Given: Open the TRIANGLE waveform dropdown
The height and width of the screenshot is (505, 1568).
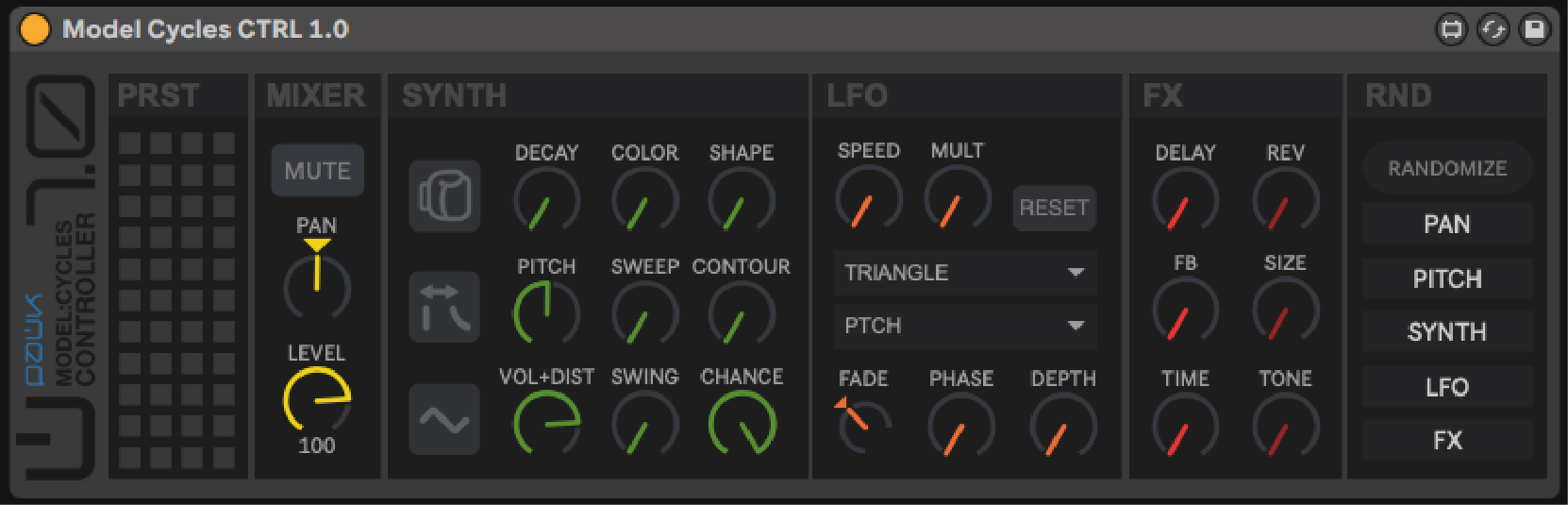Looking at the screenshot, I should [x=964, y=273].
